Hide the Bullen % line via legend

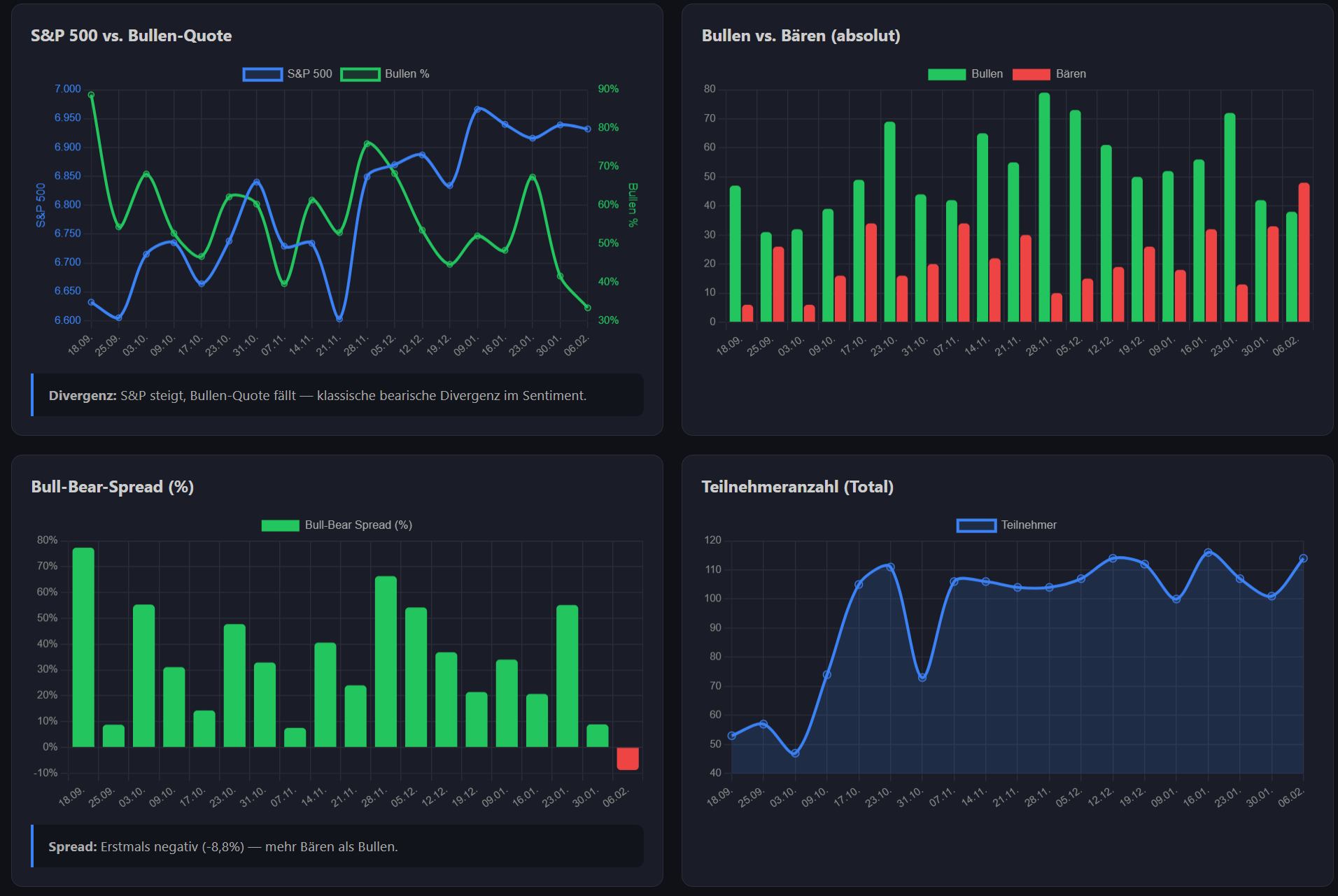pyautogui.click(x=385, y=74)
